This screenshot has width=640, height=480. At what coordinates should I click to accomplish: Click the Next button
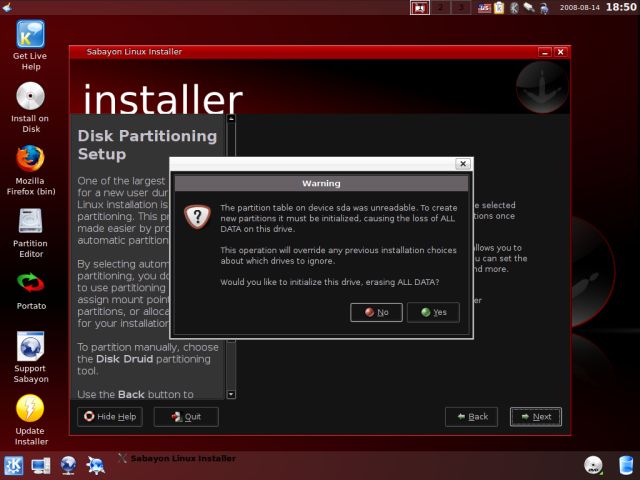coord(536,416)
